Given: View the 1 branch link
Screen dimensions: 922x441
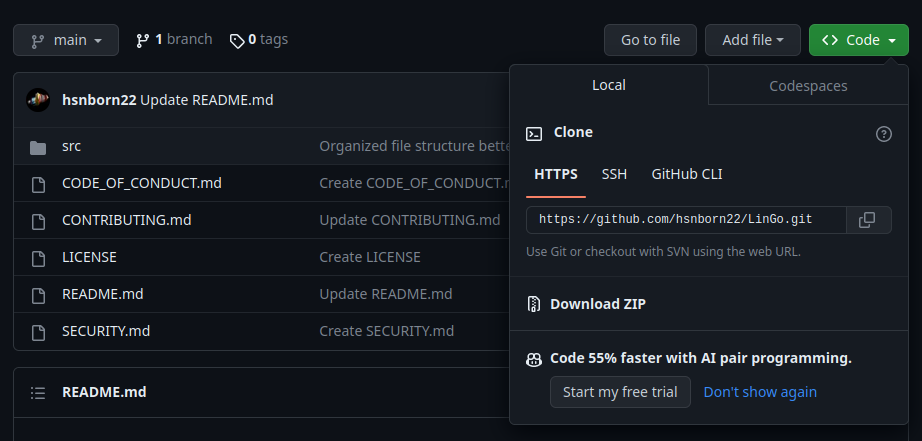Looking at the screenshot, I should 174,39.
